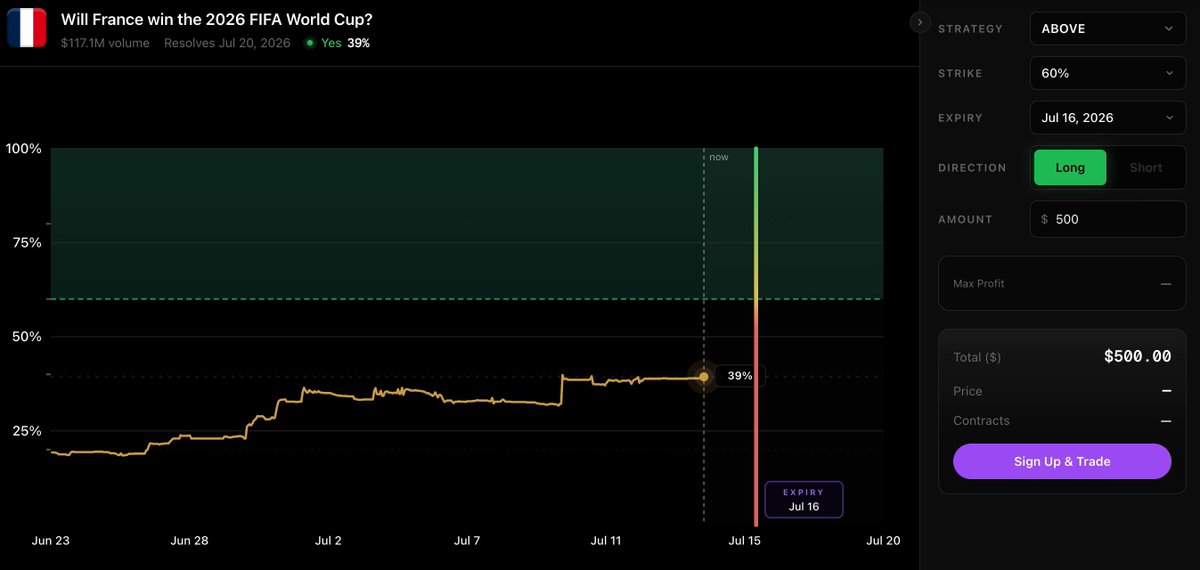Click the Sign Up & Trade button
The height and width of the screenshot is (570, 1200).
(1062, 461)
